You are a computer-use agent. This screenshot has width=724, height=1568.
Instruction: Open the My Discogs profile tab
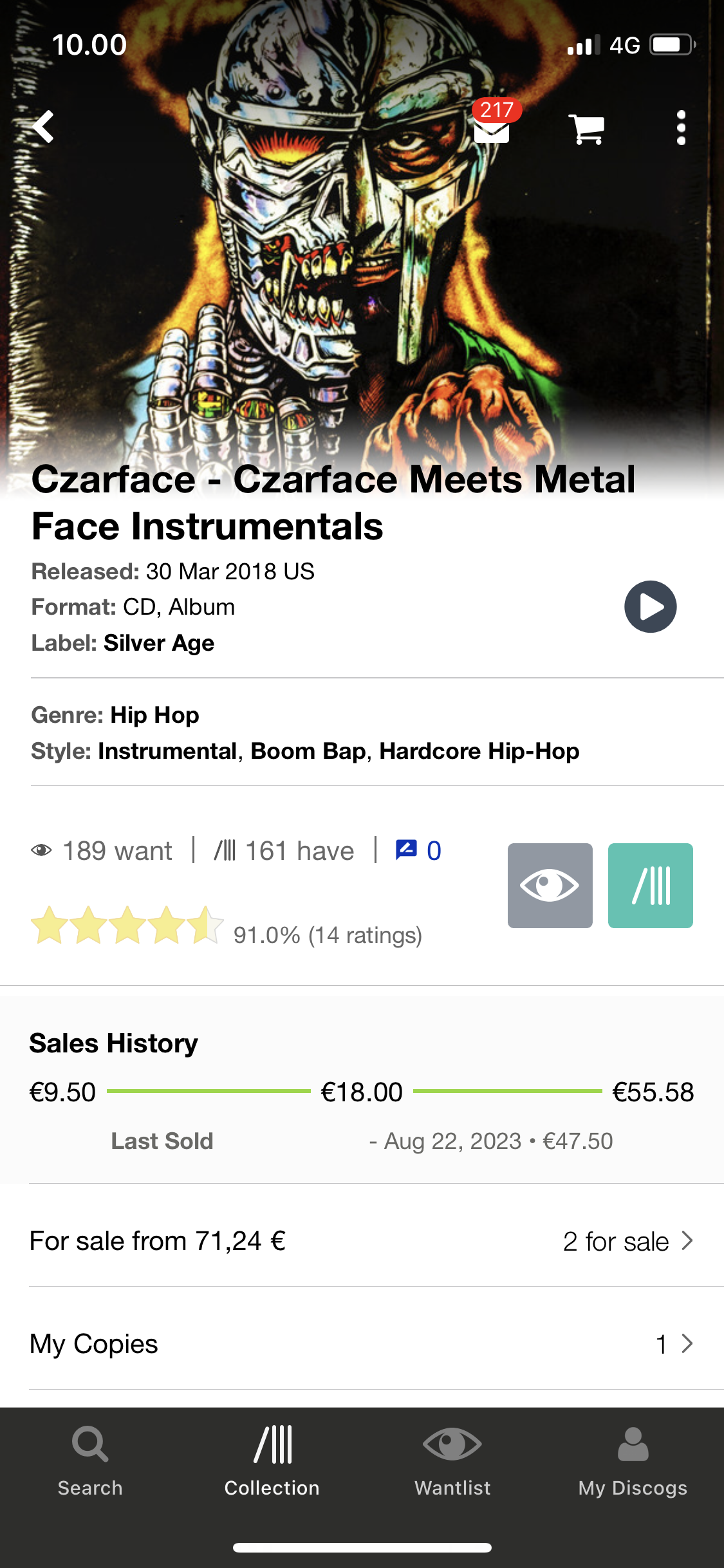(633, 1458)
